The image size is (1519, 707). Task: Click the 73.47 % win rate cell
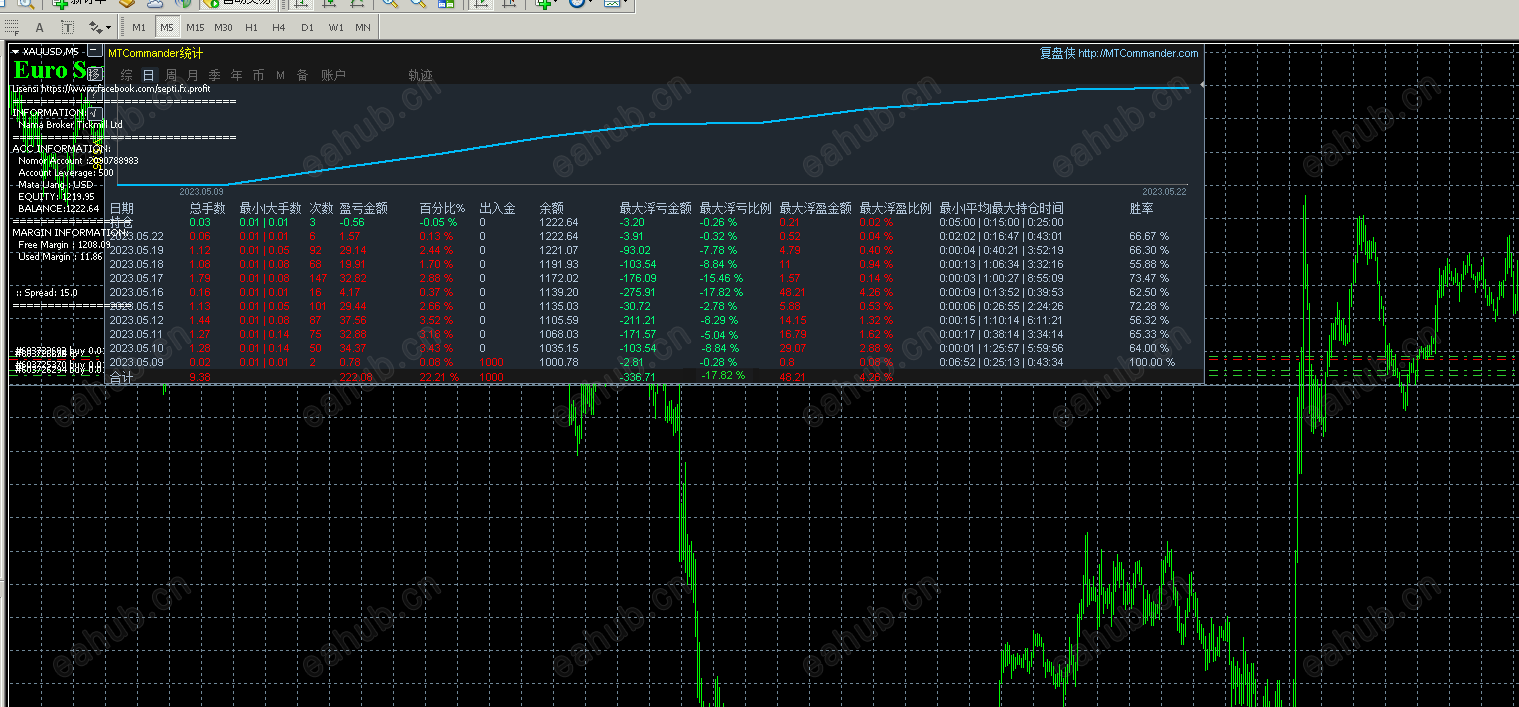pos(1149,278)
